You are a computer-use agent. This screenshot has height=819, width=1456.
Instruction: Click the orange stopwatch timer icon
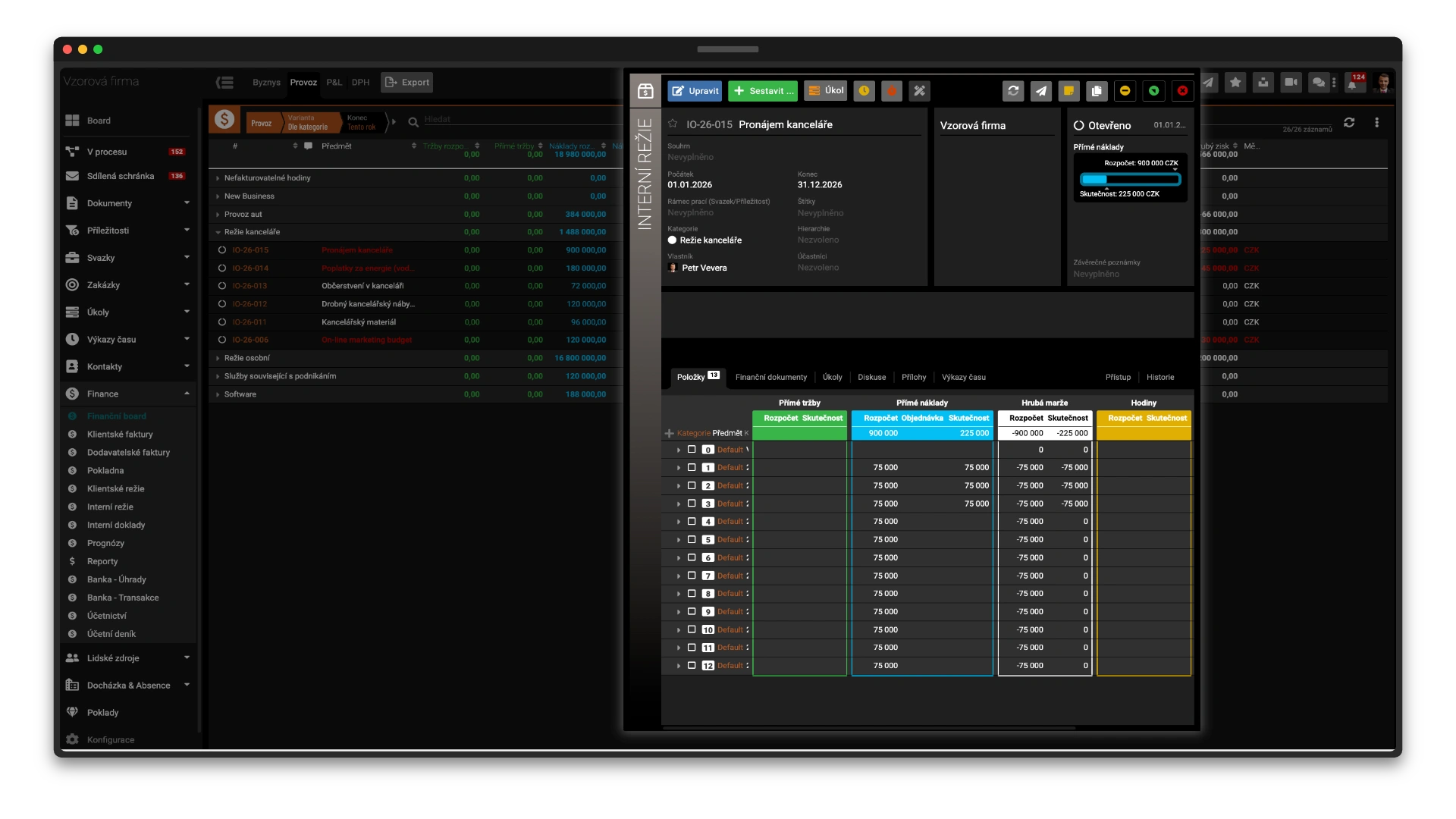click(892, 91)
